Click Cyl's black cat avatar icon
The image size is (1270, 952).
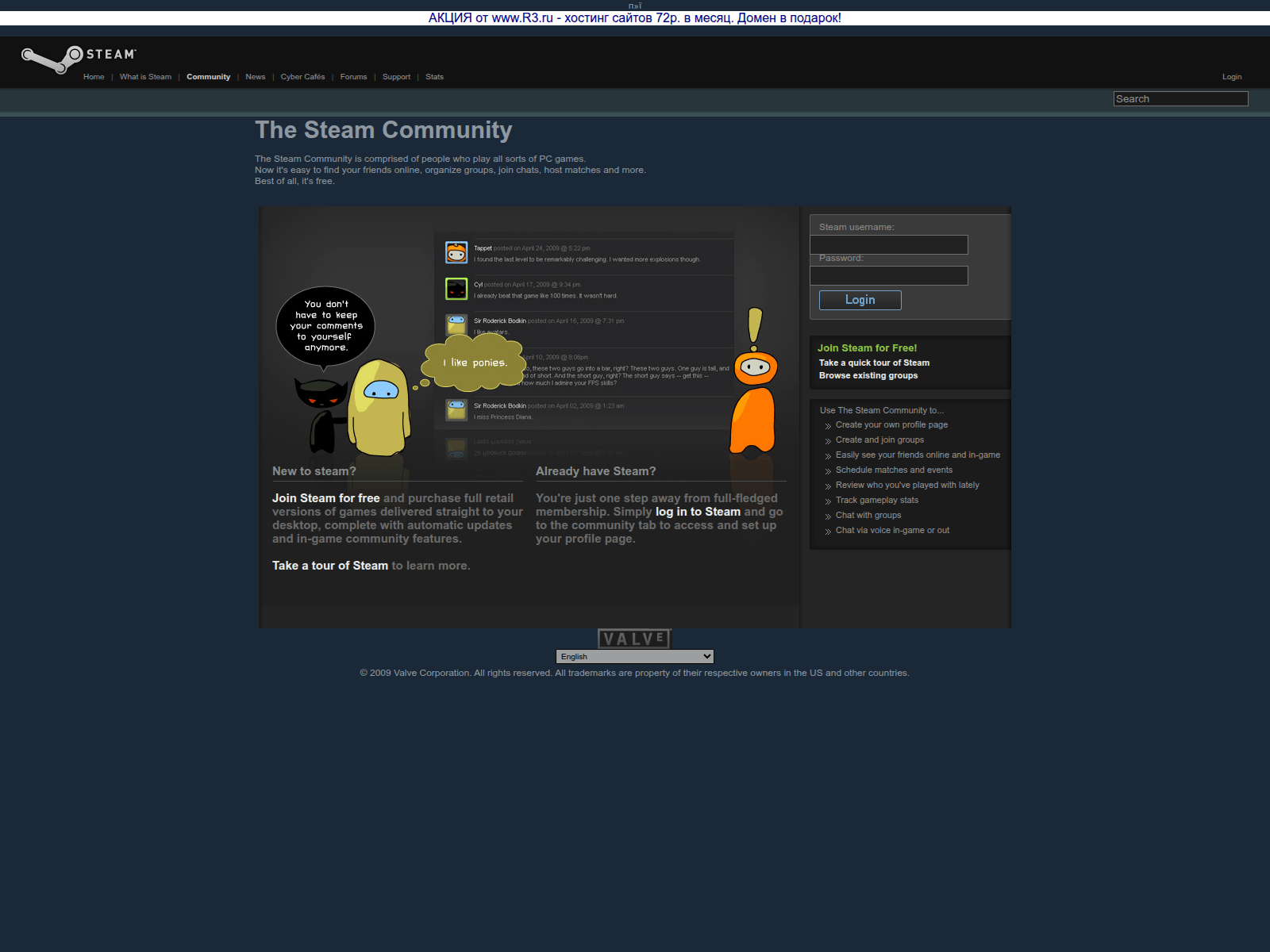point(456,289)
